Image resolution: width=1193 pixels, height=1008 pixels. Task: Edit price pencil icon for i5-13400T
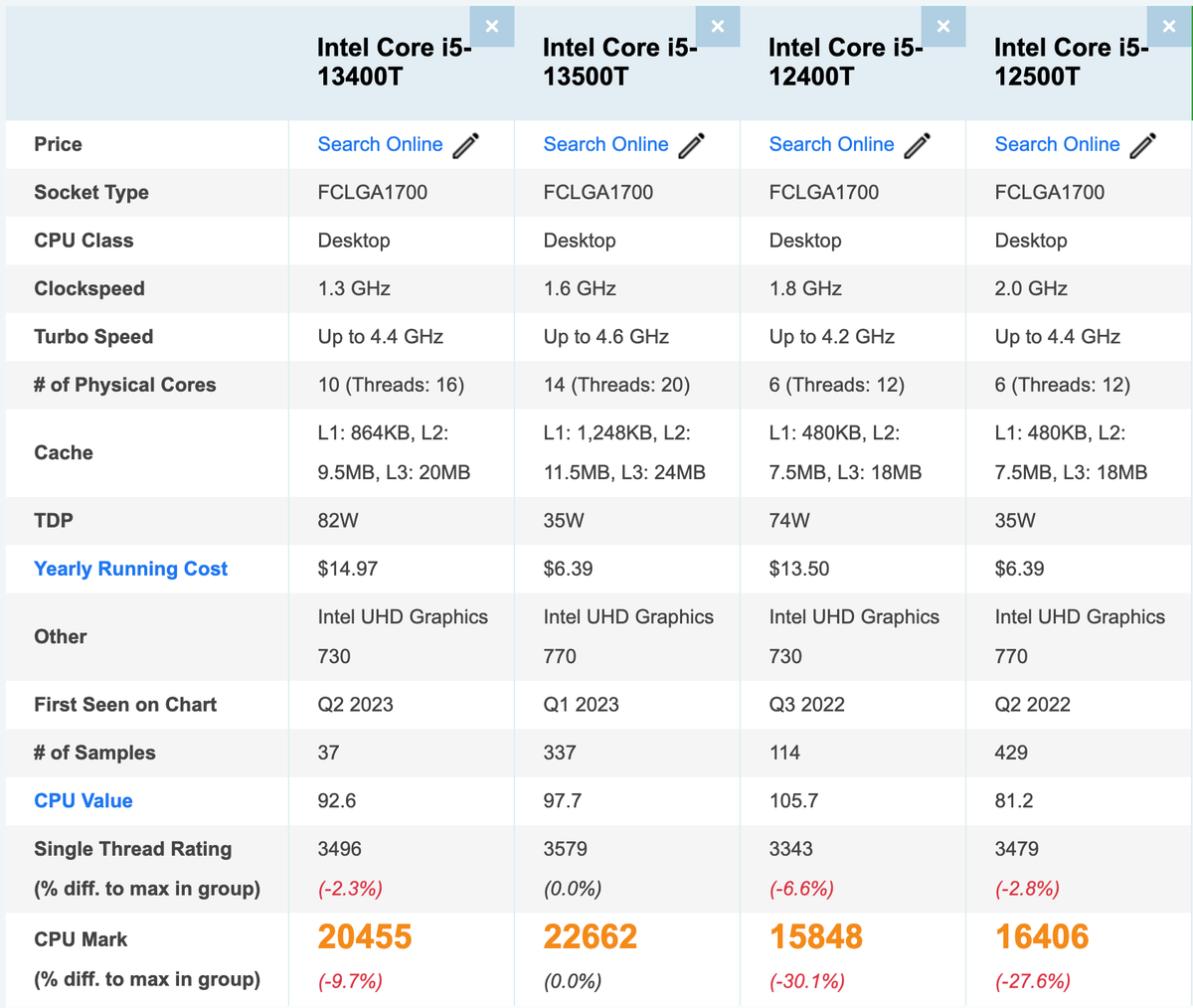[465, 145]
